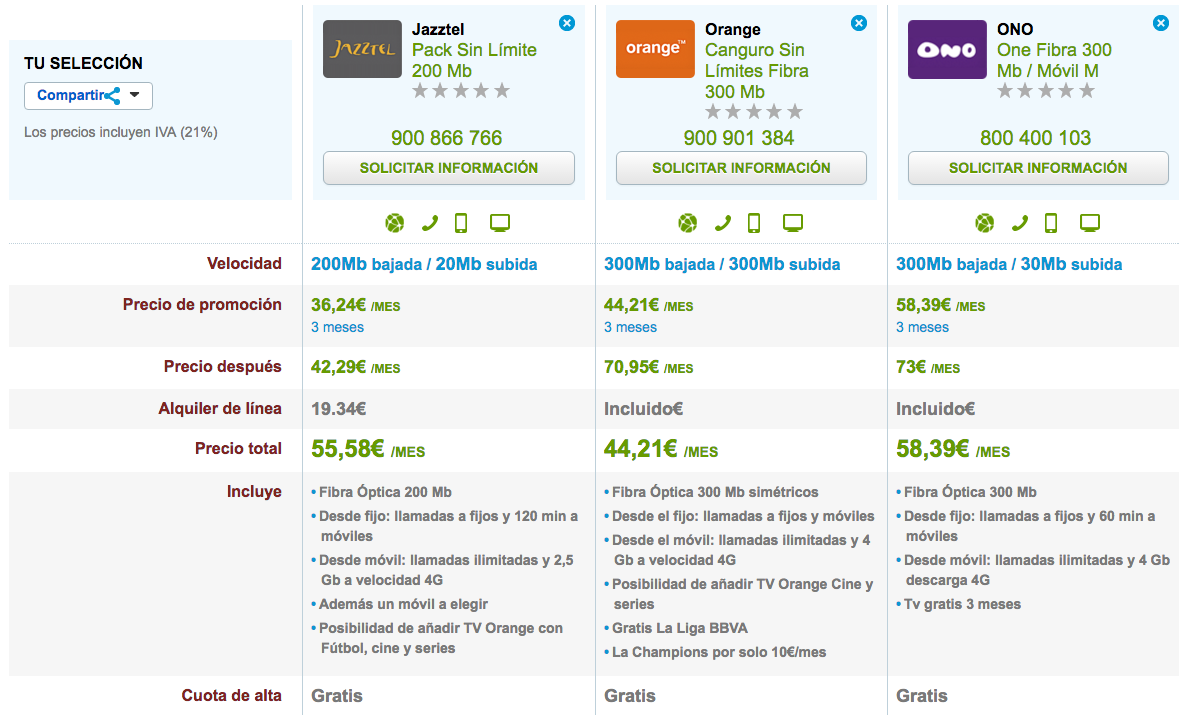The width and height of the screenshot is (1183, 715).
Task: Click '300Mb bajada / 30Mb subida' speed text
Action: [x=1009, y=265]
